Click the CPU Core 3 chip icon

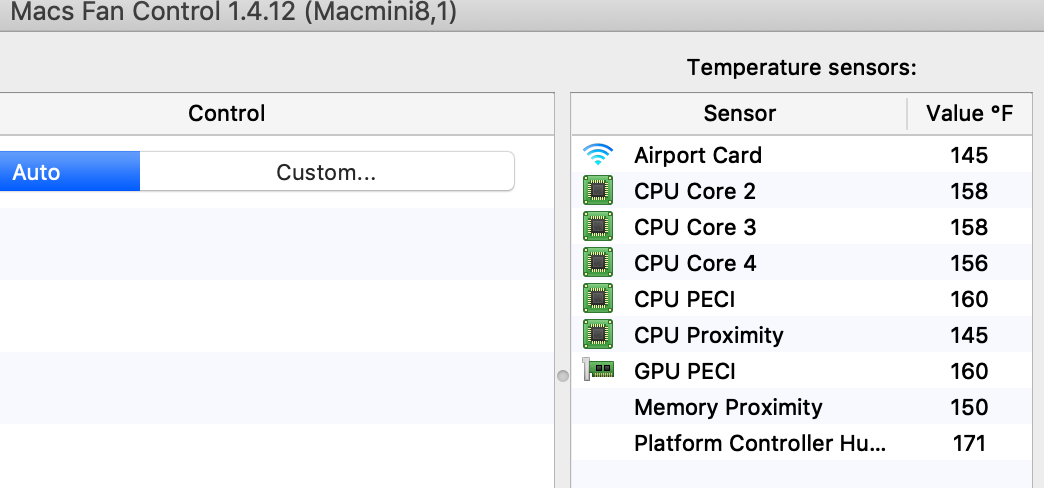point(598,227)
